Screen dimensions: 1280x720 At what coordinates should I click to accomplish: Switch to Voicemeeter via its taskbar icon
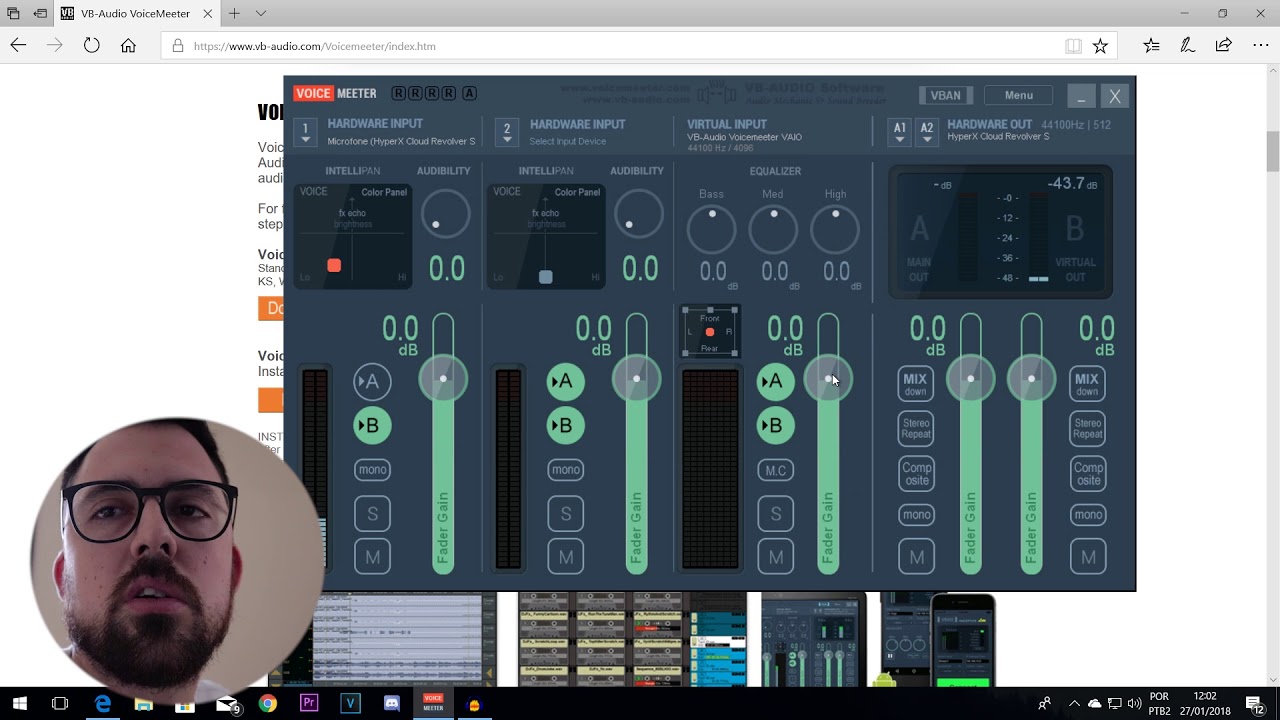pyautogui.click(x=433, y=704)
